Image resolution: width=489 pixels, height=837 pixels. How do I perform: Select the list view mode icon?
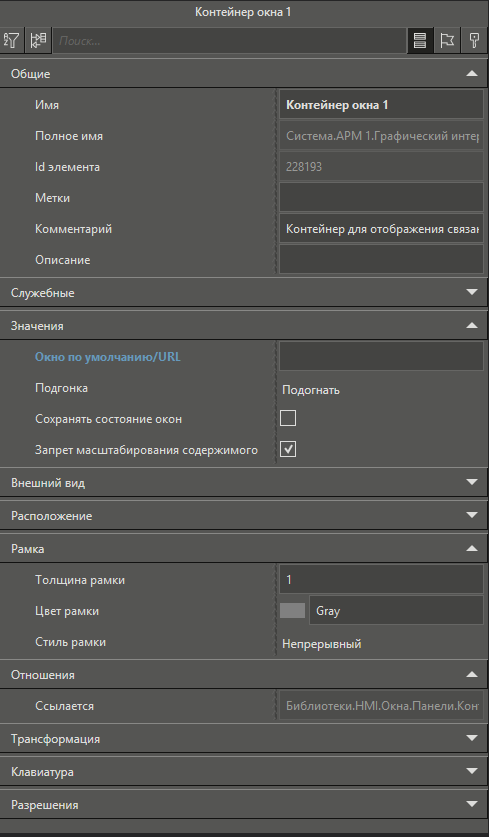coord(420,41)
